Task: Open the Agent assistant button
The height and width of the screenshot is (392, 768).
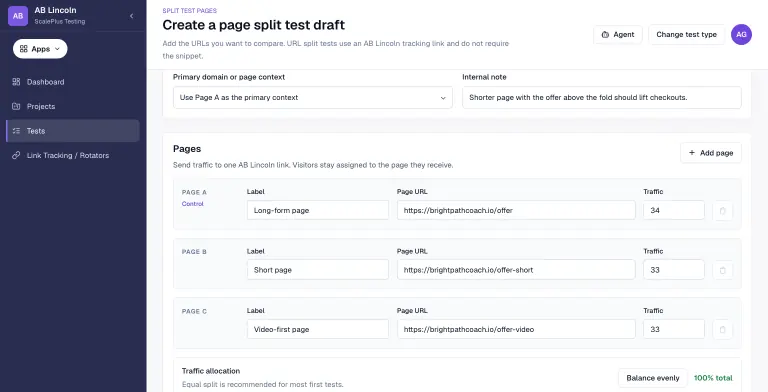Action: [x=618, y=34]
